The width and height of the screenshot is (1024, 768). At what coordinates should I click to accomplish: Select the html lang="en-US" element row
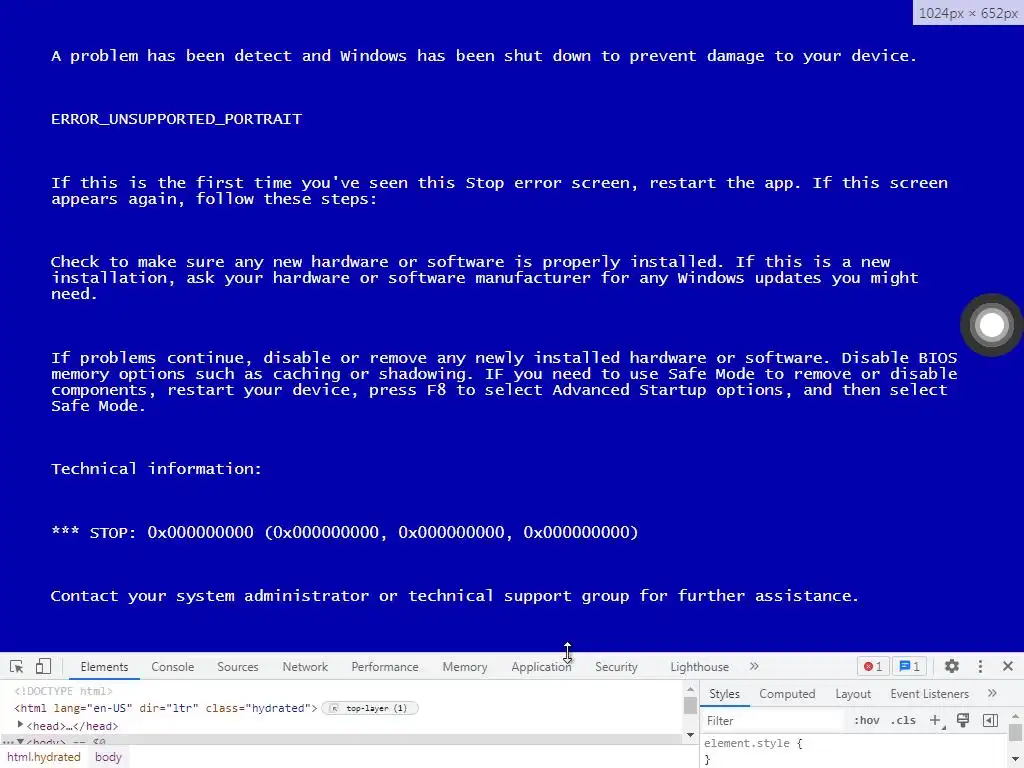(x=166, y=708)
